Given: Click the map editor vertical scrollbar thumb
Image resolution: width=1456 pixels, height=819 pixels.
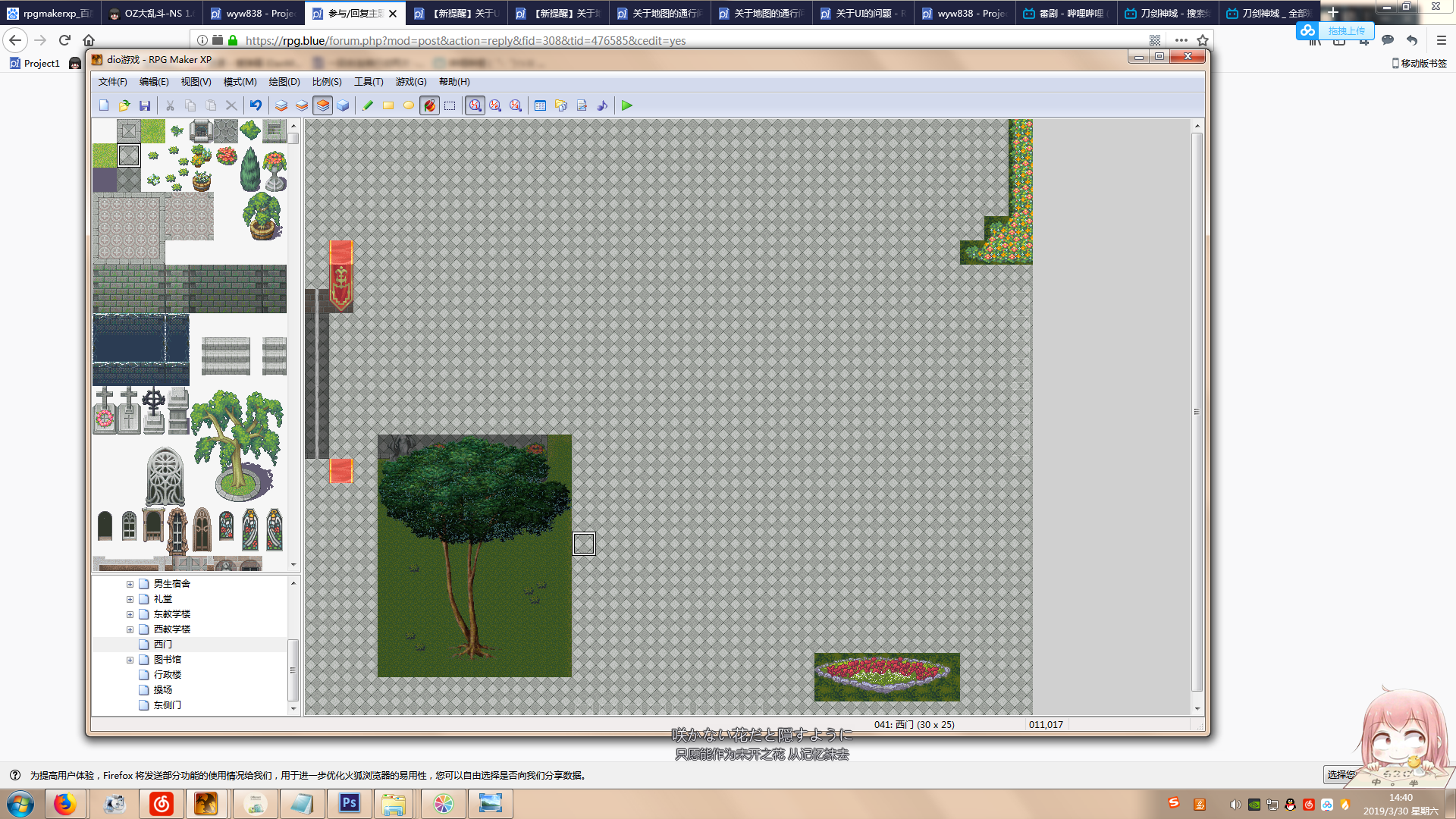Looking at the screenshot, I should click(x=1197, y=412).
